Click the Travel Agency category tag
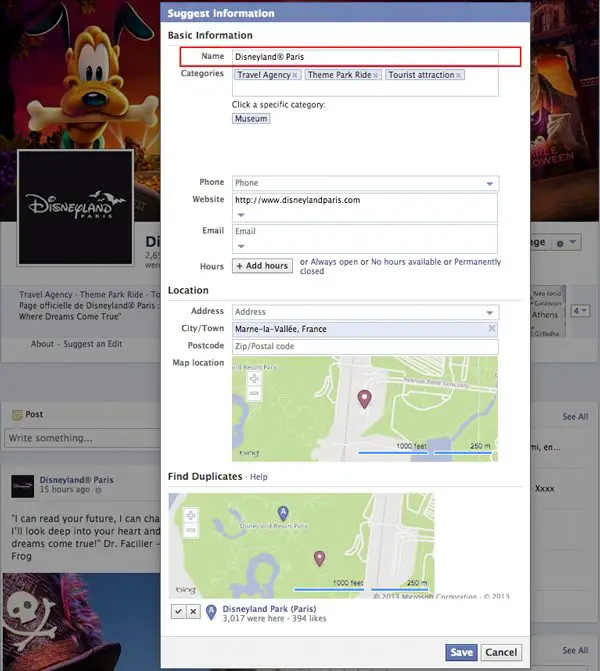600x671 pixels. pos(264,75)
